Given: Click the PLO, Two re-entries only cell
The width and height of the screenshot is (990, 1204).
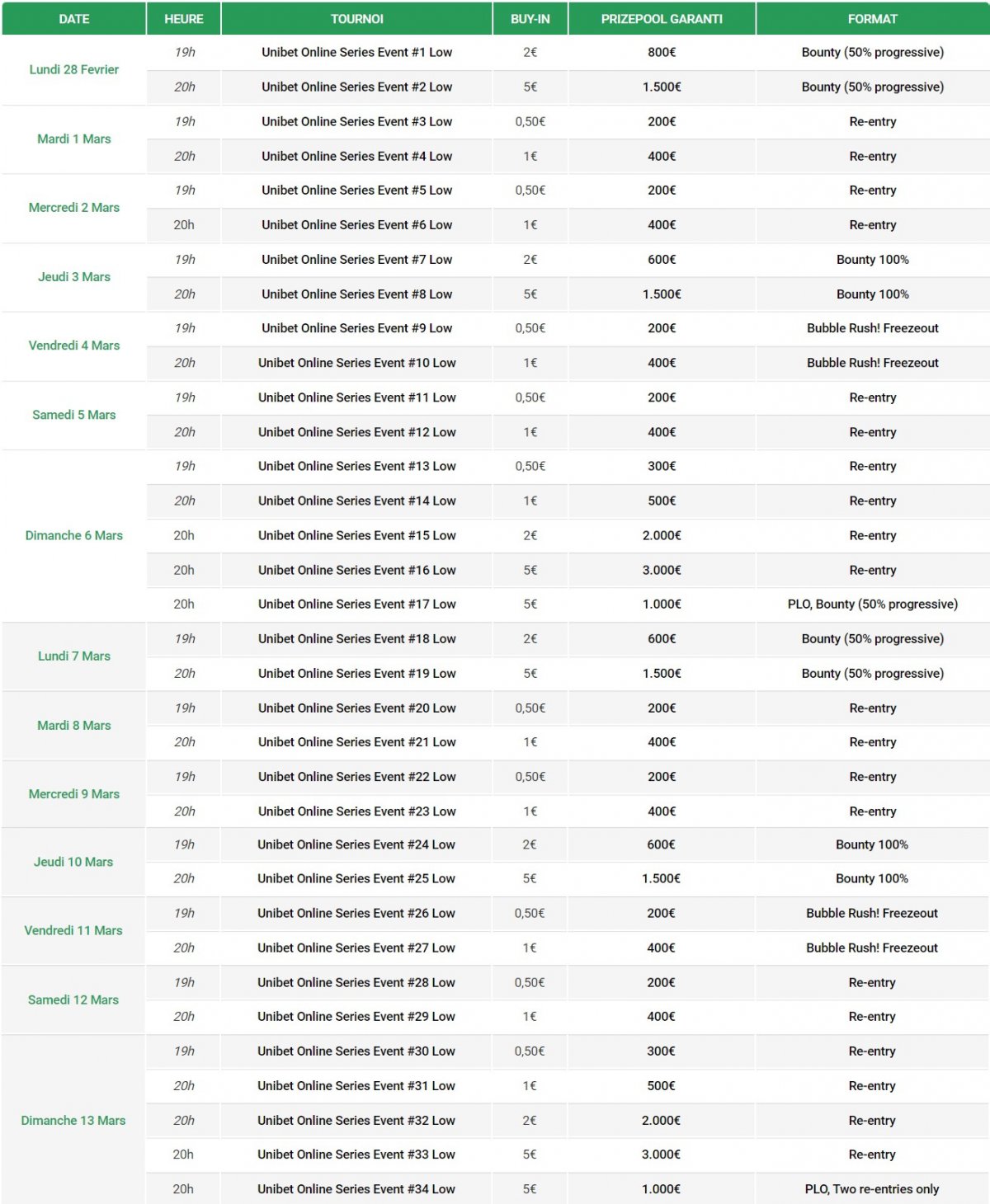Looking at the screenshot, I should point(871,1189).
